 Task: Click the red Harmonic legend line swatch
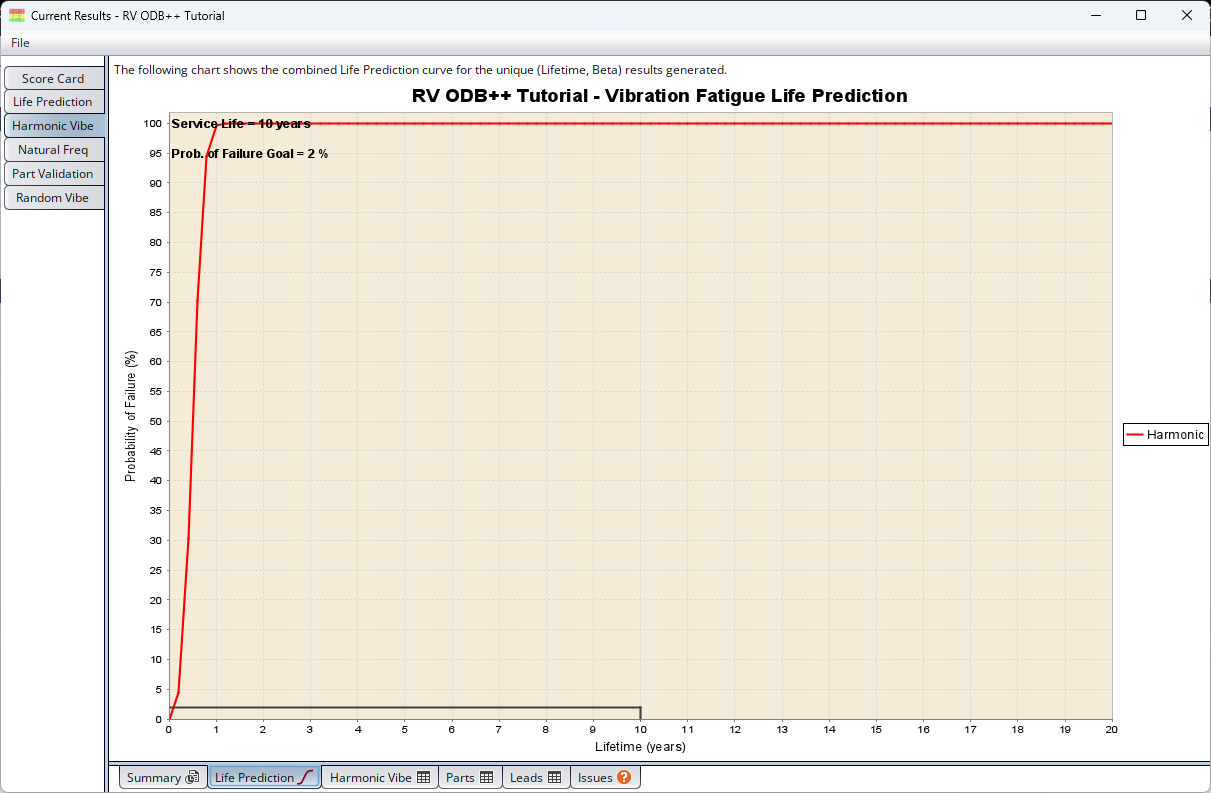tap(1134, 435)
